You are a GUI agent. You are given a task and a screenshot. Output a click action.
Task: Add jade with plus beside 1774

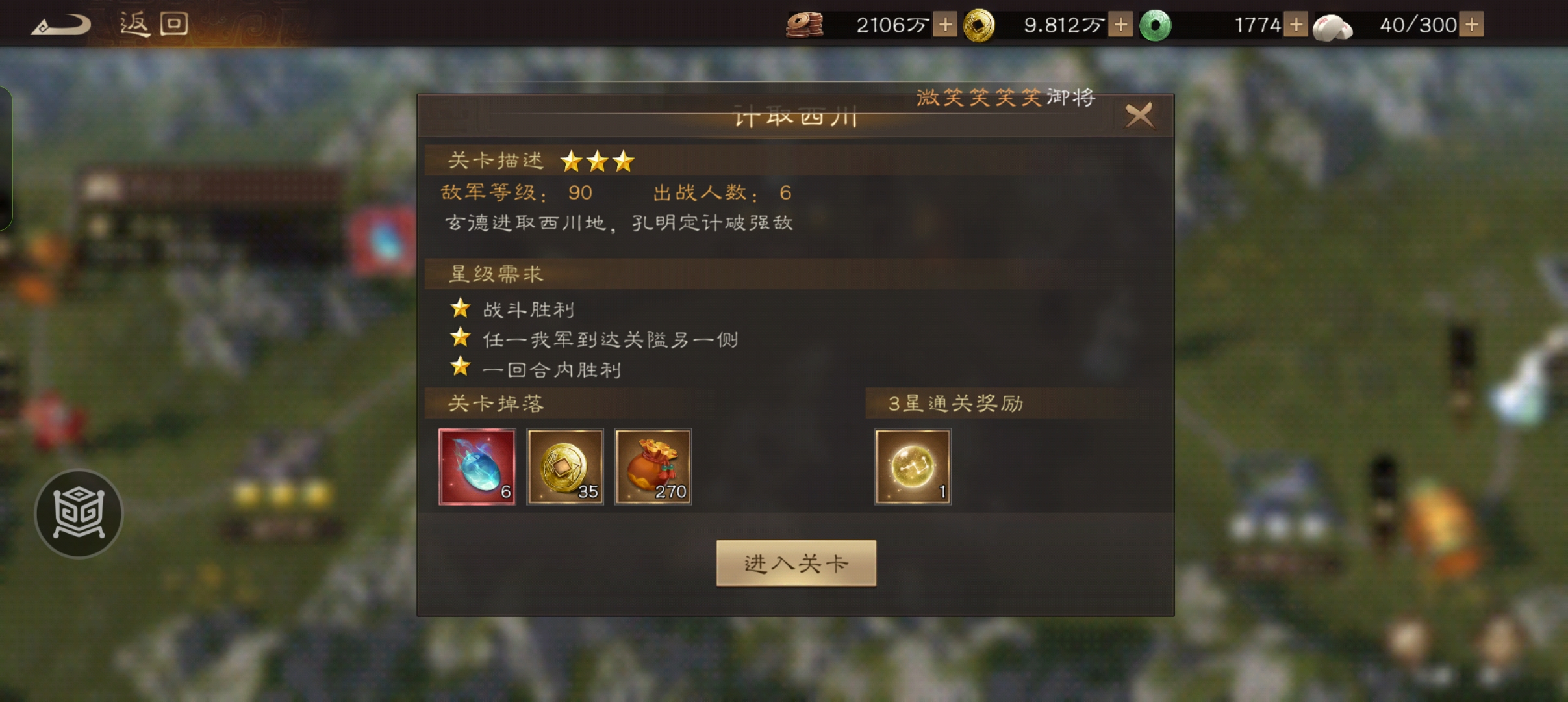pyautogui.click(x=1296, y=25)
